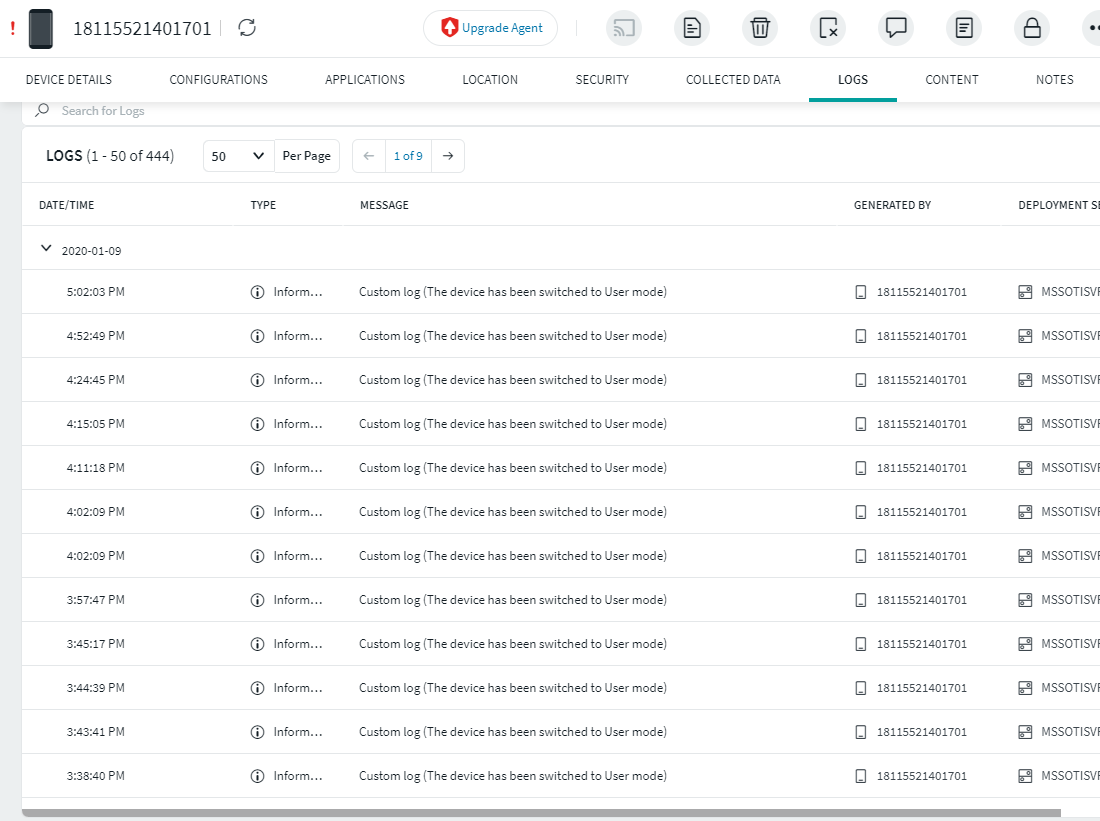
Task: Go to previous page of logs
Action: tap(368, 156)
